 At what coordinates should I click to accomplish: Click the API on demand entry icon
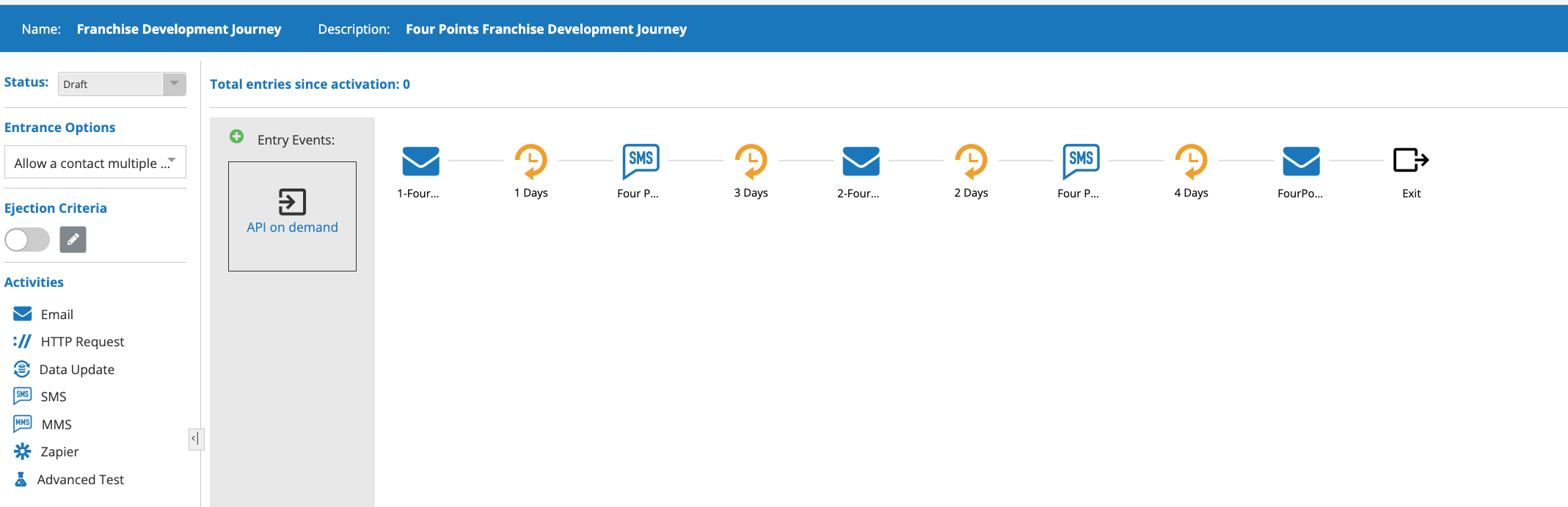(x=292, y=202)
